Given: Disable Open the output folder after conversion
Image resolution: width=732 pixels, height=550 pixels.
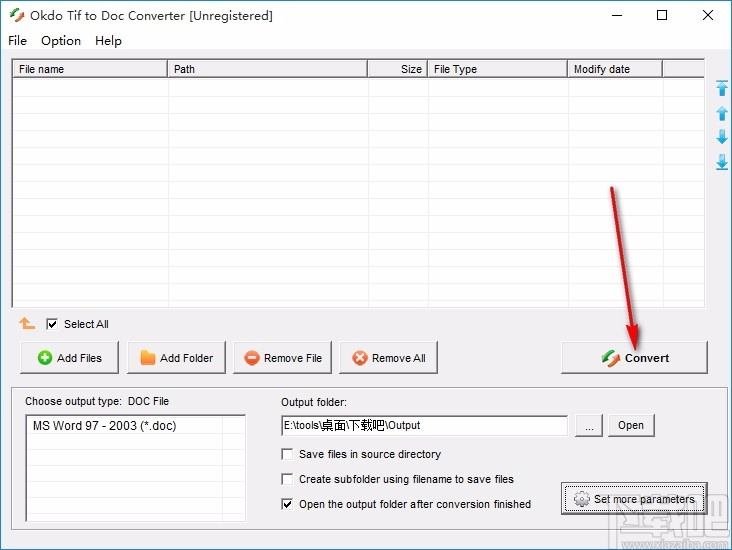Looking at the screenshot, I should coord(287,504).
